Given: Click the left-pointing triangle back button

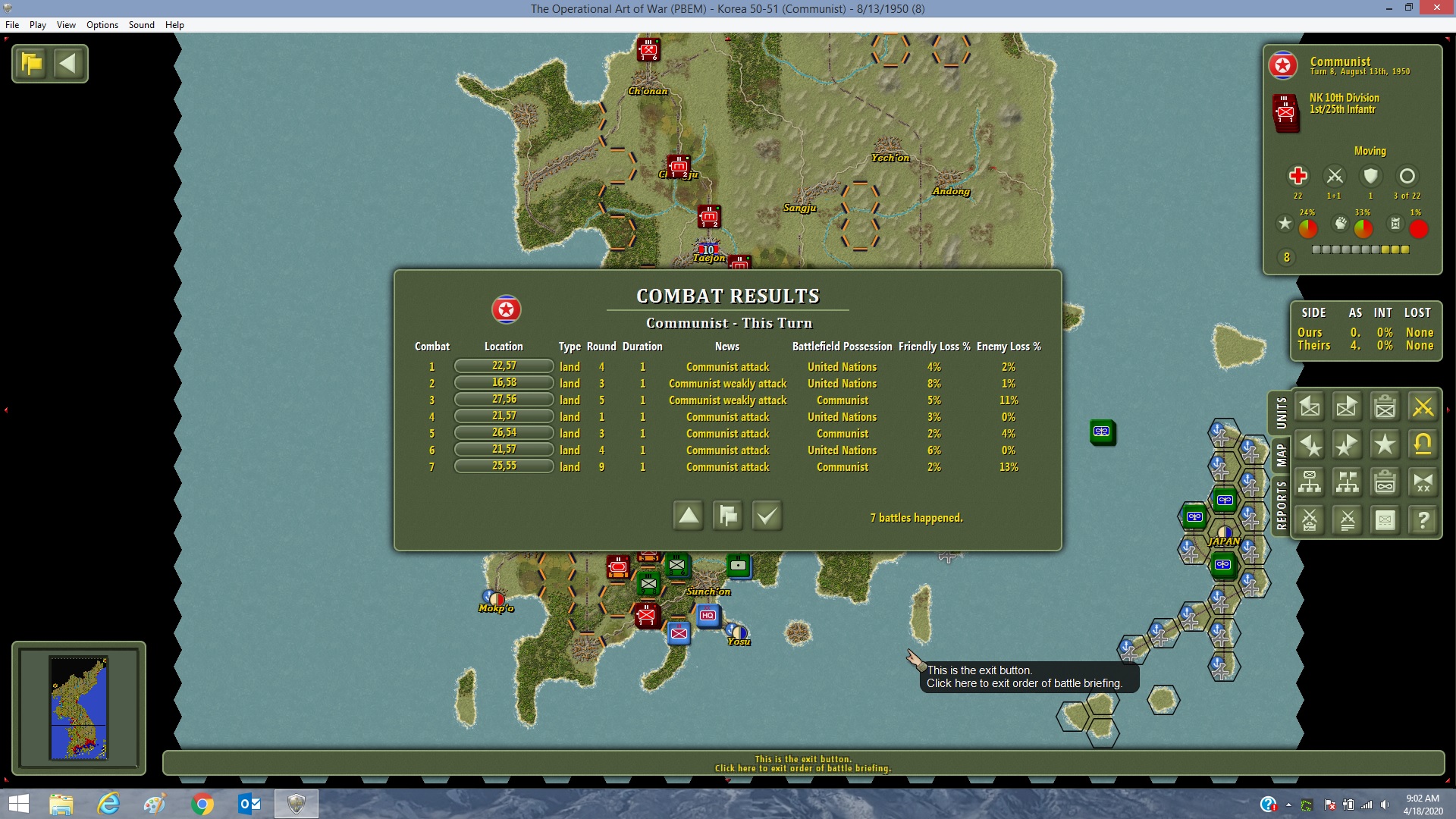Looking at the screenshot, I should 68,64.
